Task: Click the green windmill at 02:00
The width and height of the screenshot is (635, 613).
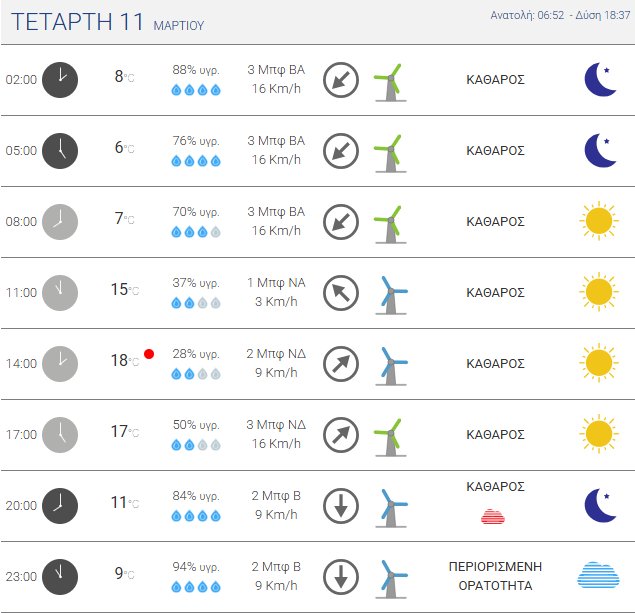Action: [388, 80]
